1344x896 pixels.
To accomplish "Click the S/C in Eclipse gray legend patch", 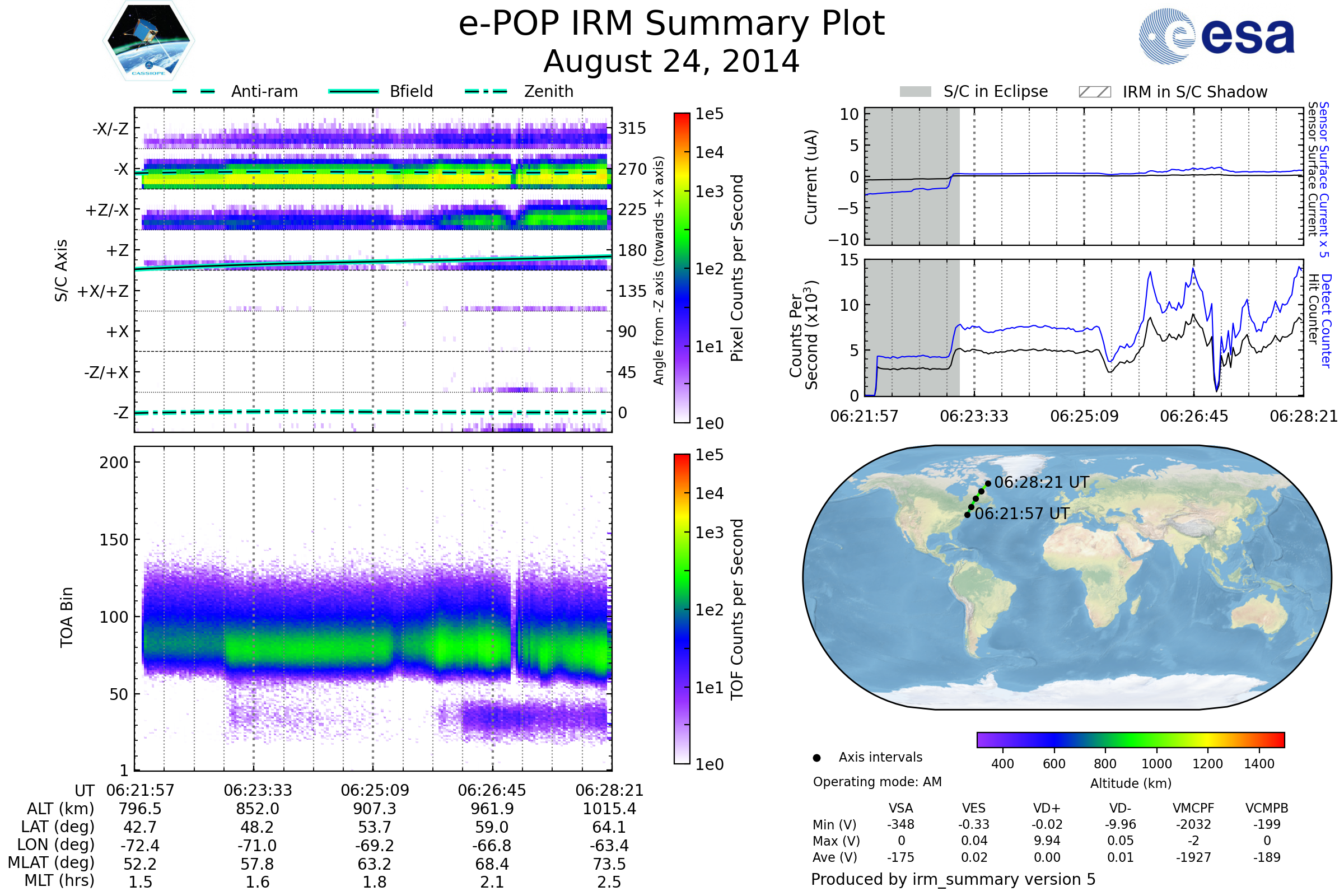I will click(x=915, y=92).
